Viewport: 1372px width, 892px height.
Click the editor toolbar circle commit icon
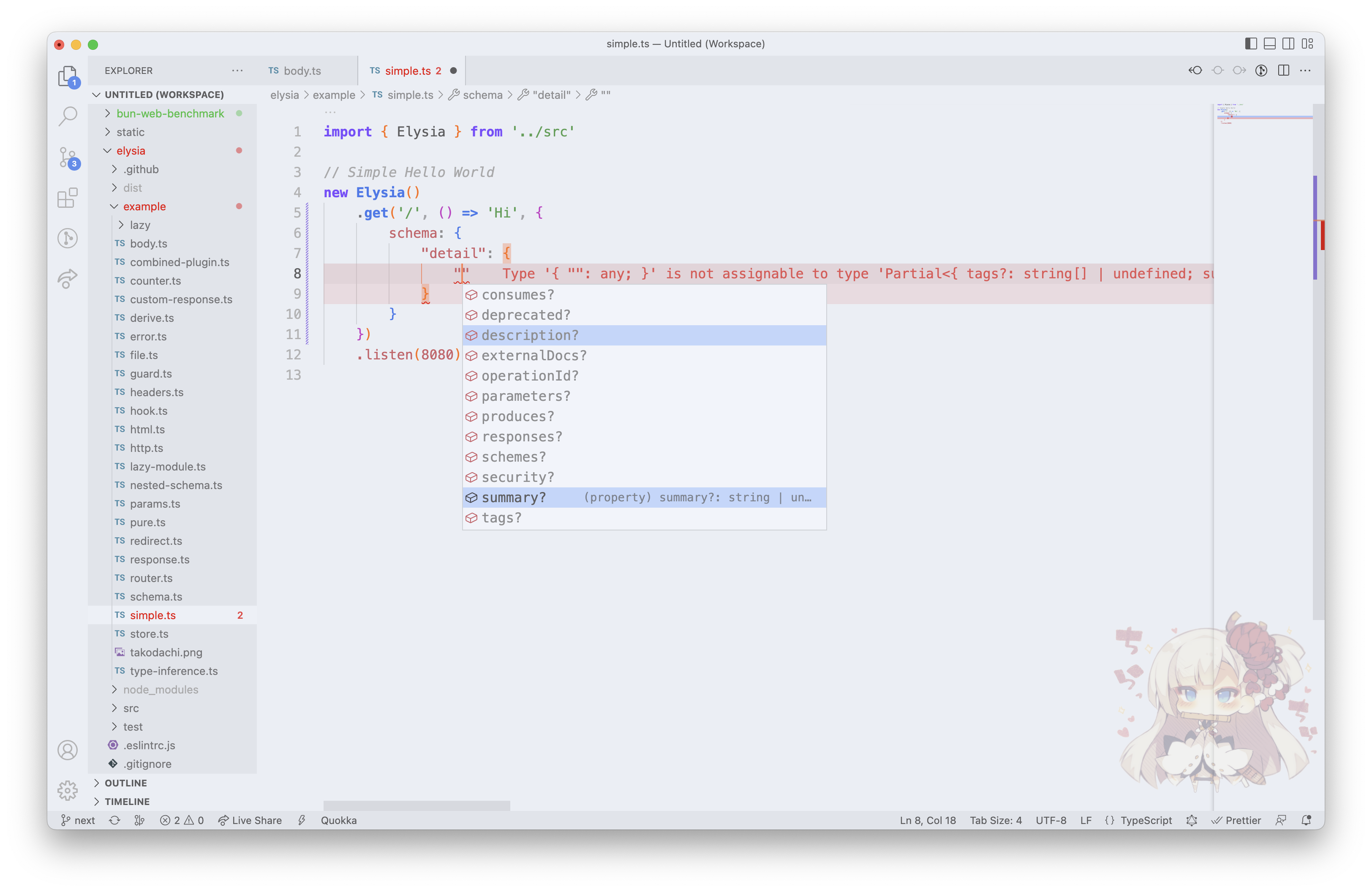pos(1217,70)
